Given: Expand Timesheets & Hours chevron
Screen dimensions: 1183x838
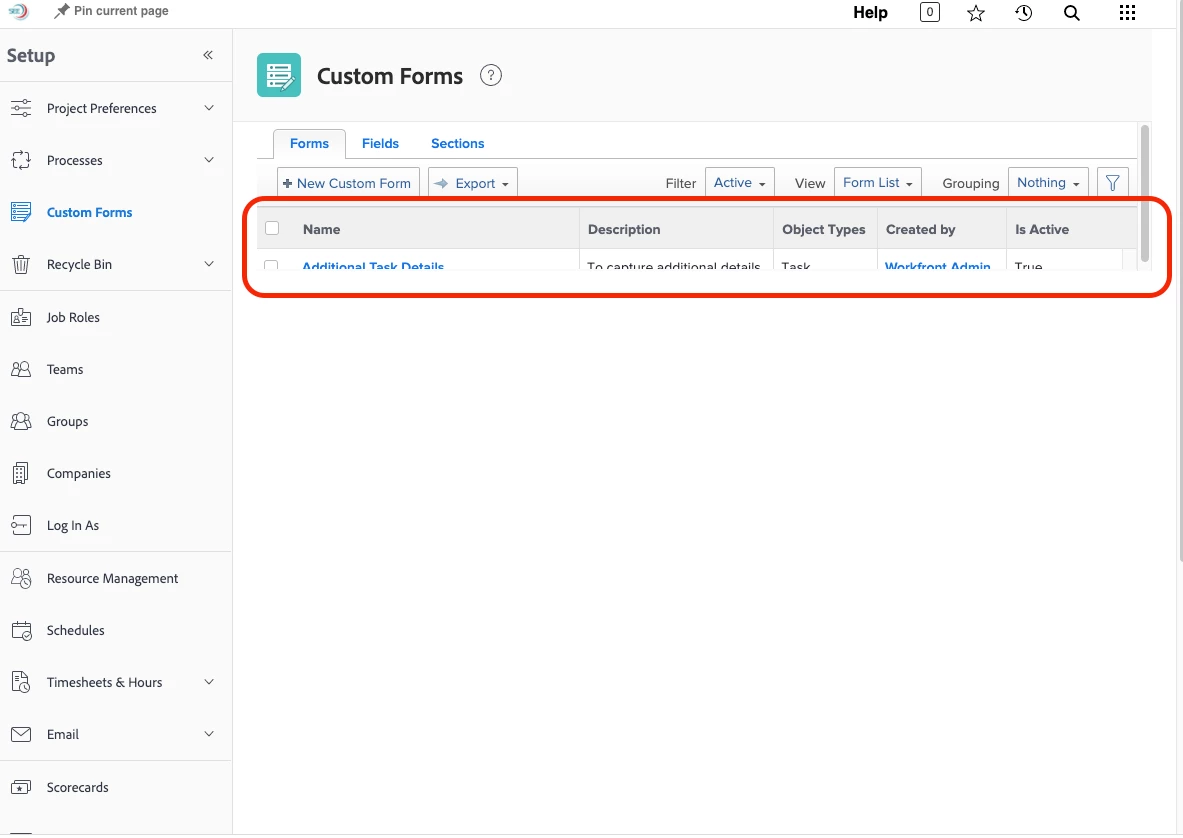Looking at the screenshot, I should [209, 682].
